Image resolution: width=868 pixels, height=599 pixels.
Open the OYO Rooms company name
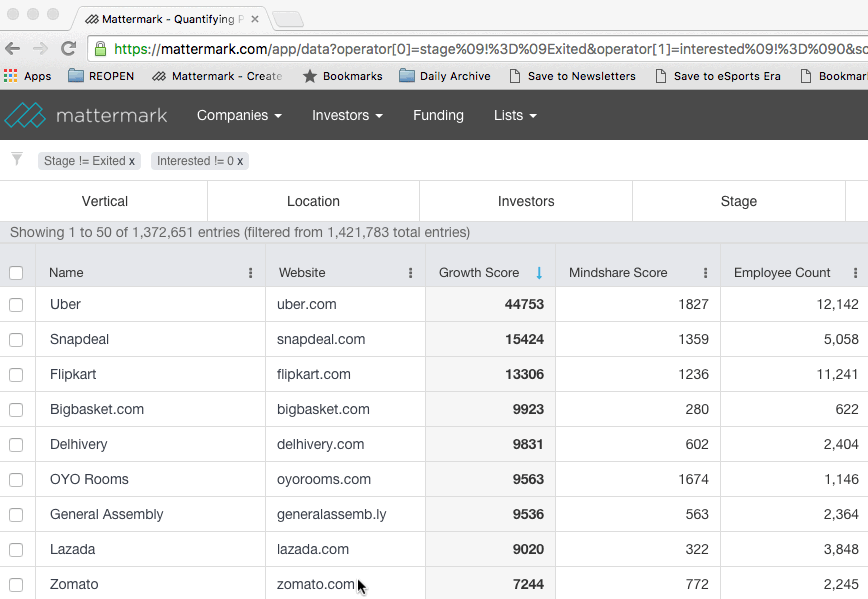click(89, 479)
